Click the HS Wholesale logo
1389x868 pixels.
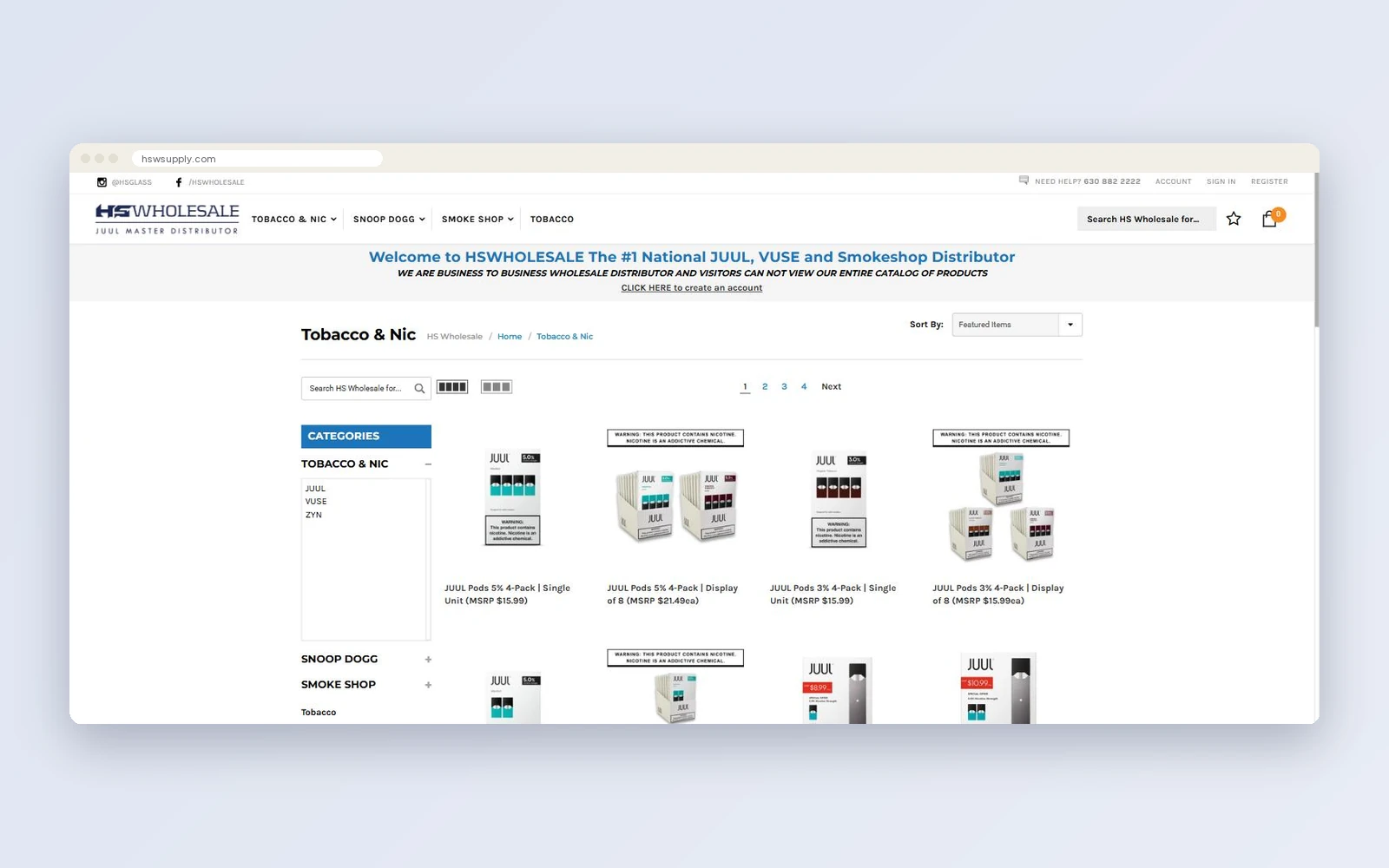pos(167,219)
